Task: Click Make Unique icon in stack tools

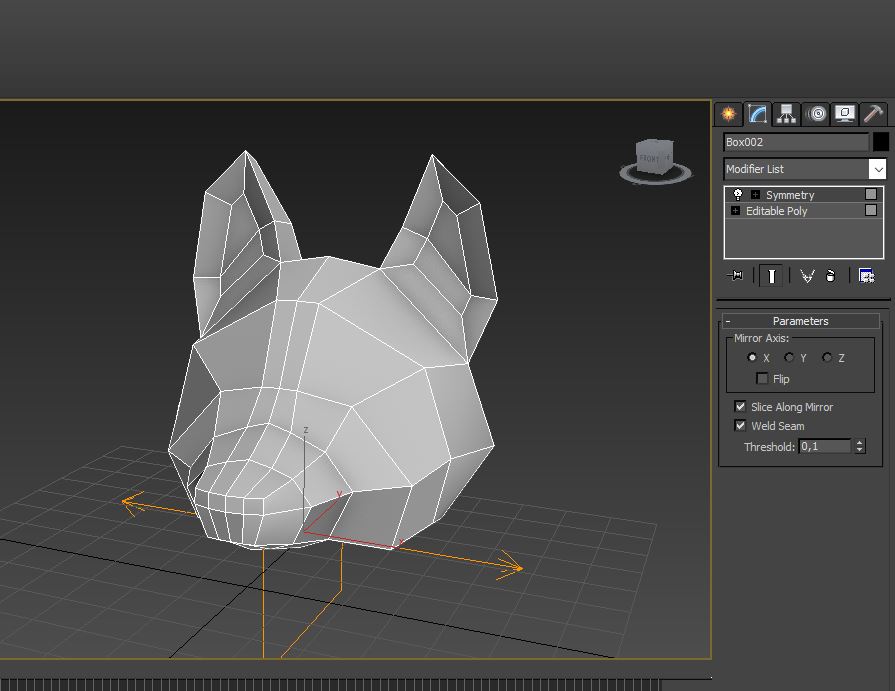Action: coord(806,276)
